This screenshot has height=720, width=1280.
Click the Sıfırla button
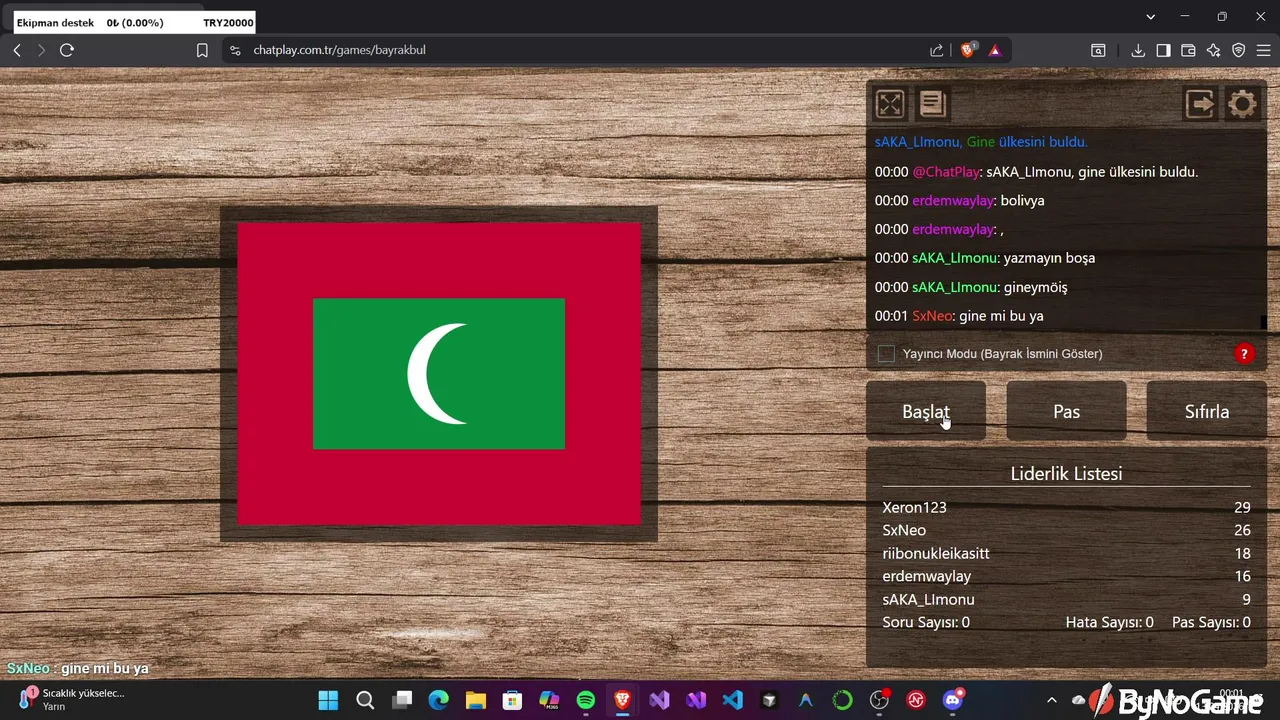(x=1207, y=411)
